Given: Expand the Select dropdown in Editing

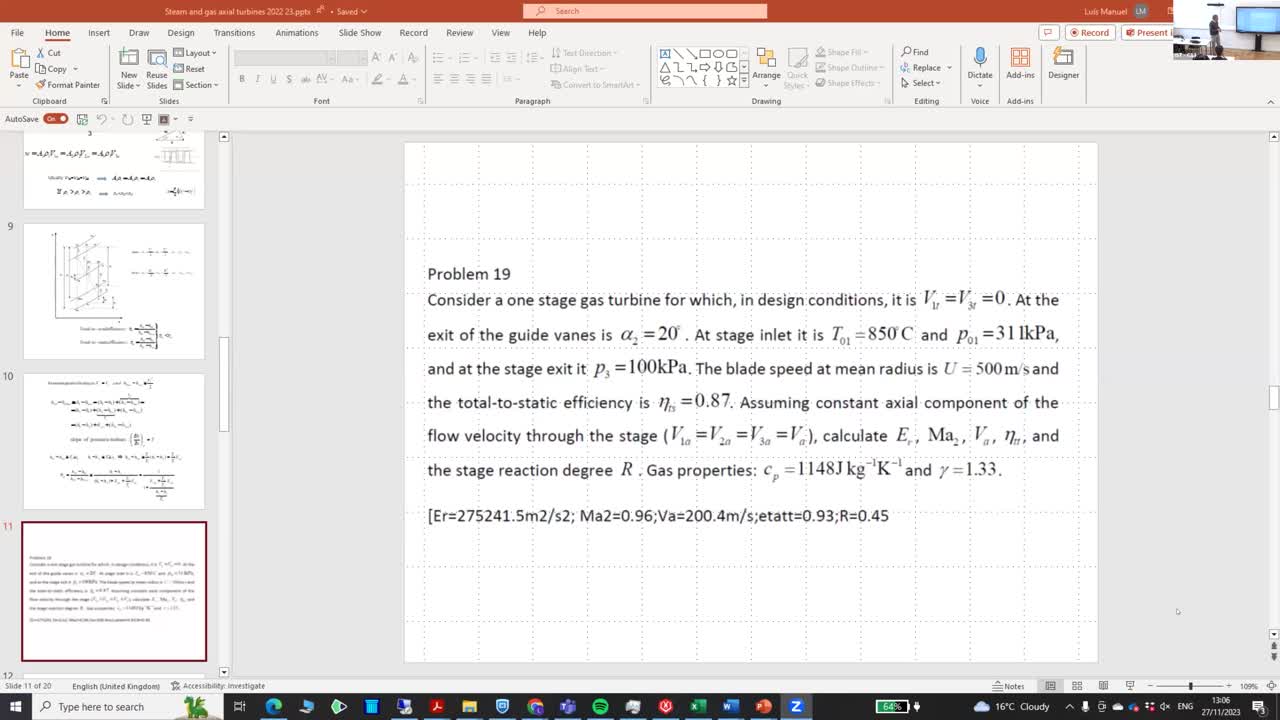Looking at the screenshot, I should click(925, 83).
